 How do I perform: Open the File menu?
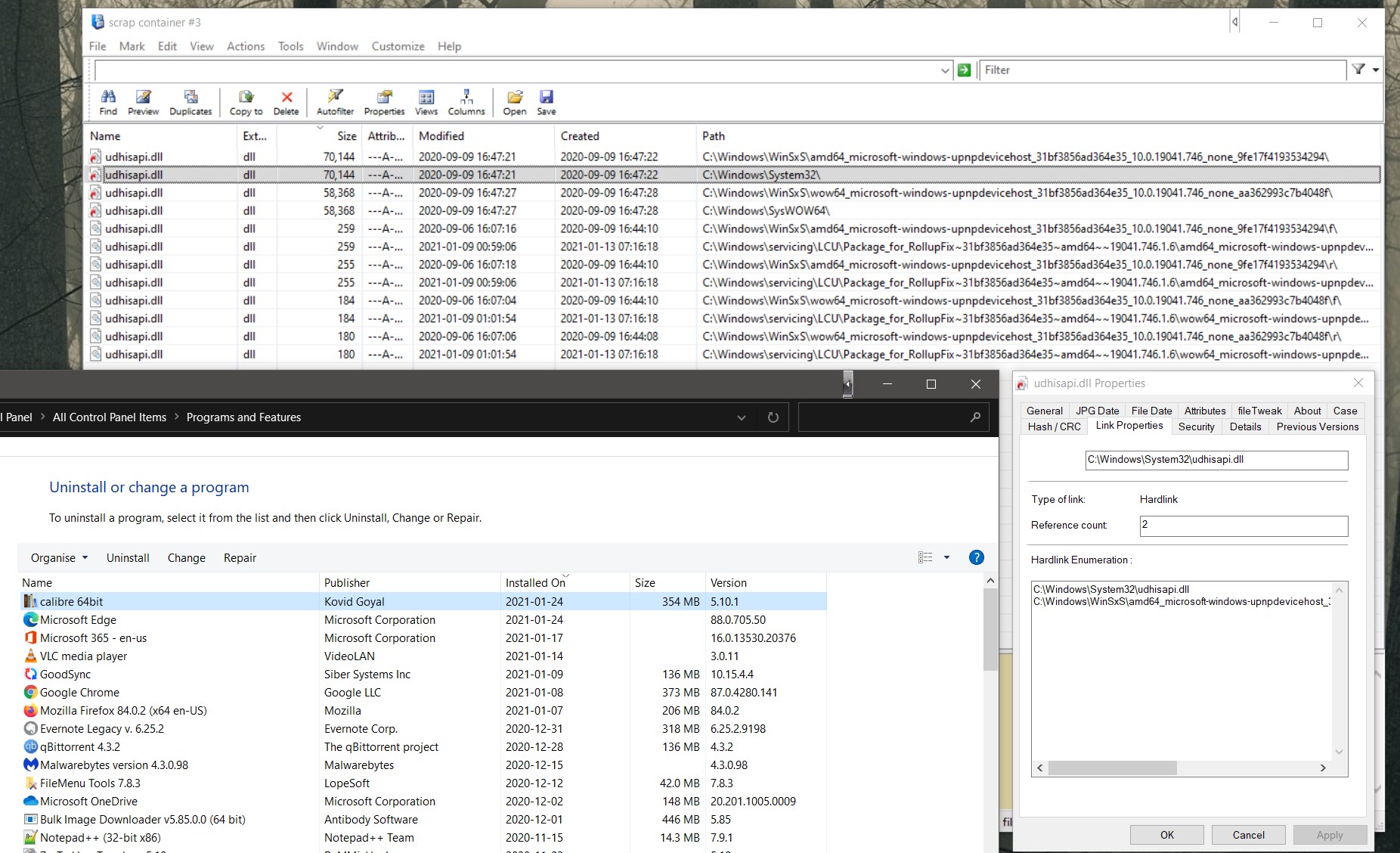(x=98, y=46)
